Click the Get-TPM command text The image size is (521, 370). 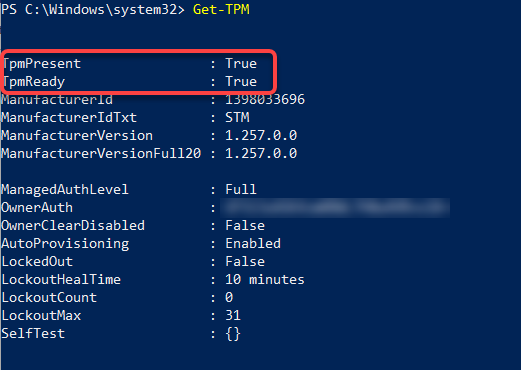click(x=221, y=9)
